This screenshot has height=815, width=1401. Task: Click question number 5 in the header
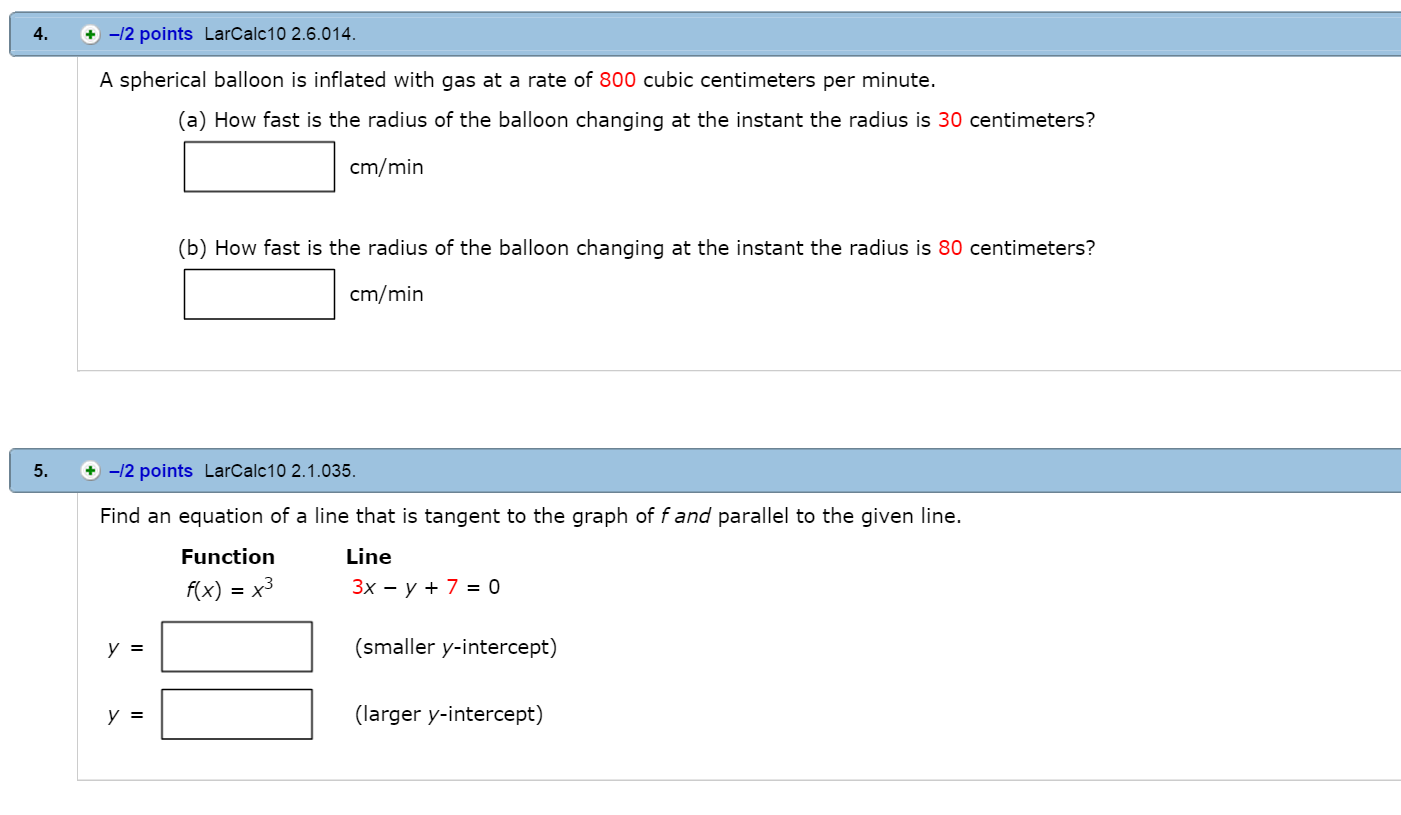point(40,471)
